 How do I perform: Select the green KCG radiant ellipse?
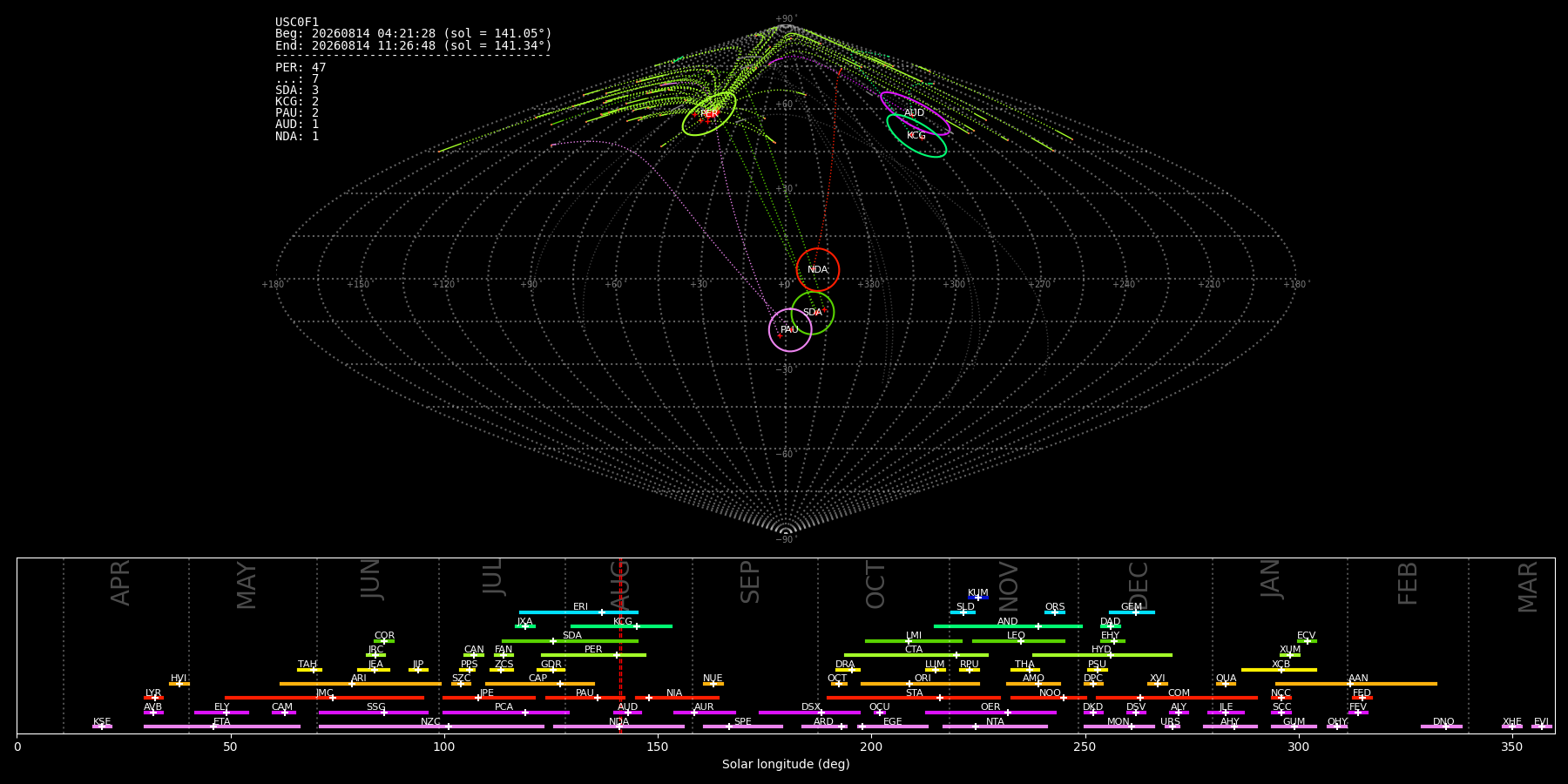916,135
